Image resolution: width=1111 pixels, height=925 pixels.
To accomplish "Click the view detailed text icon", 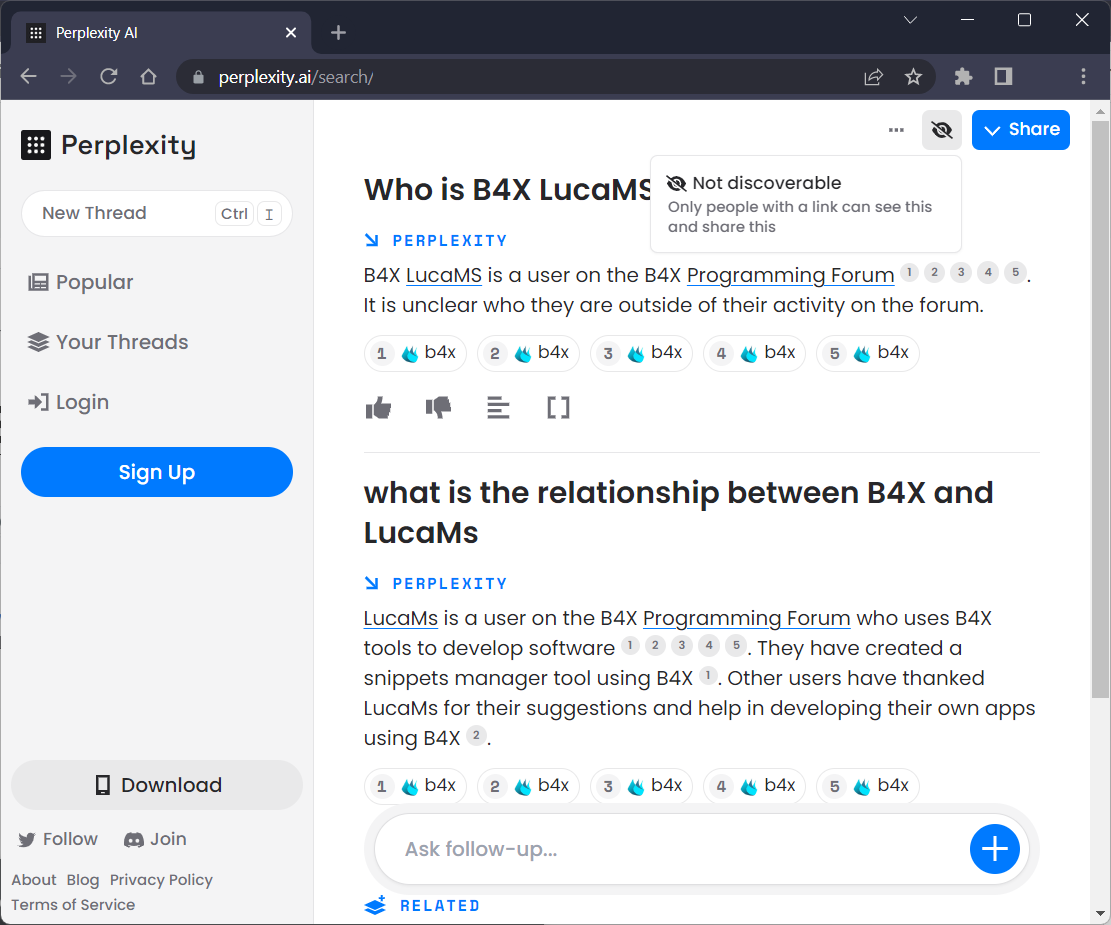I will pyautogui.click(x=498, y=408).
